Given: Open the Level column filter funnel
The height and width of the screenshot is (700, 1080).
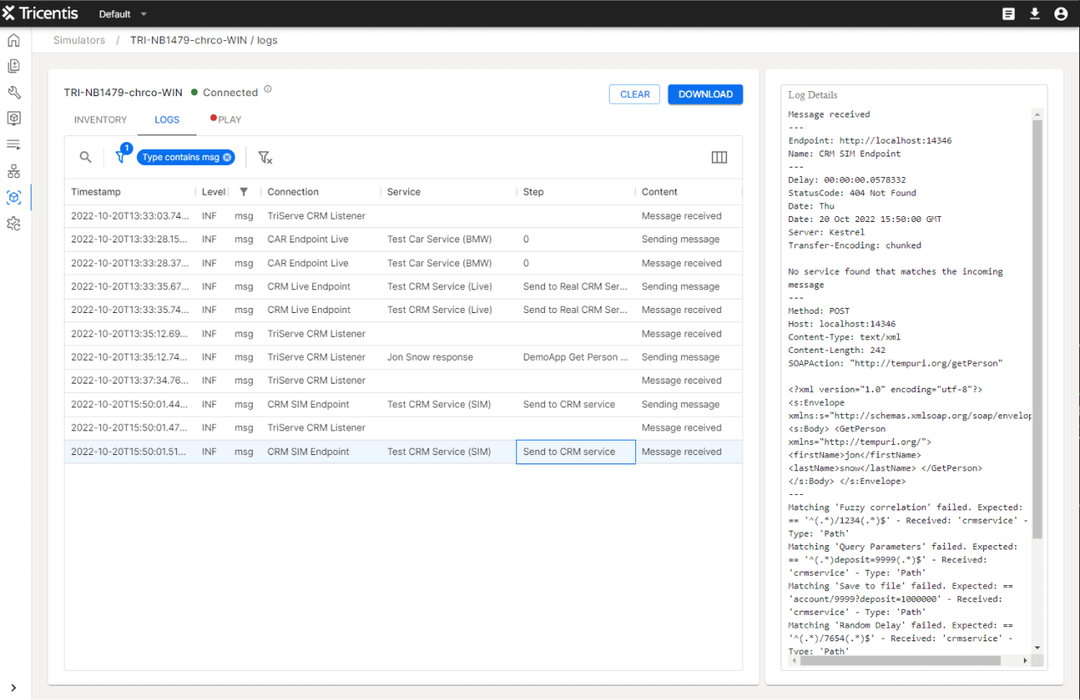Looking at the screenshot, I should tap(245, 191).
